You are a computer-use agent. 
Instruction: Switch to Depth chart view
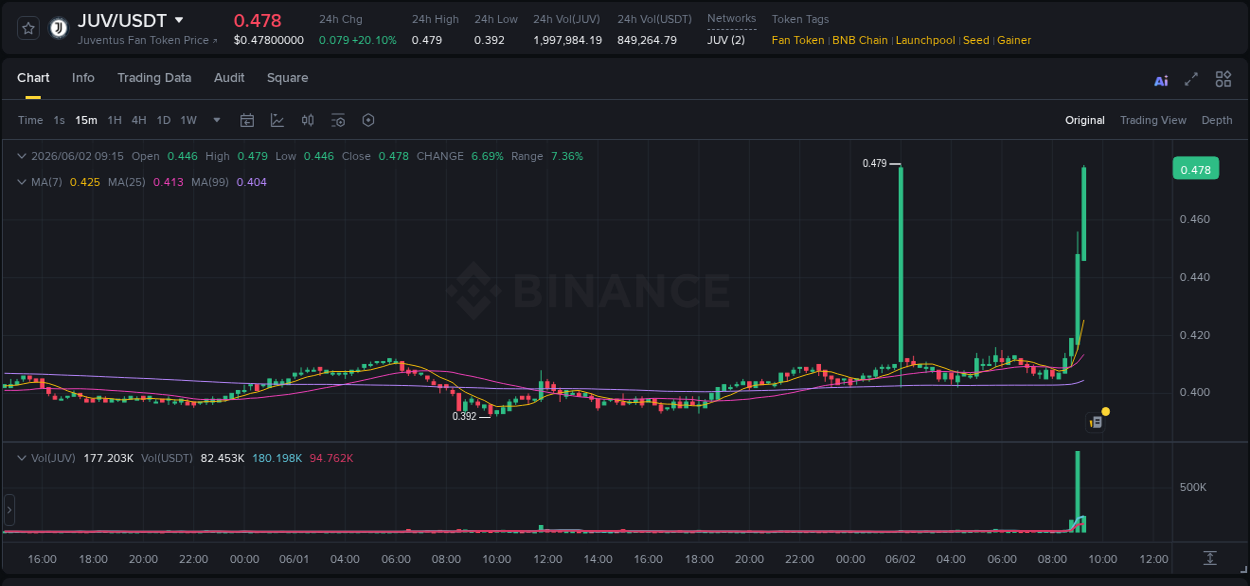click(1217, 120)
